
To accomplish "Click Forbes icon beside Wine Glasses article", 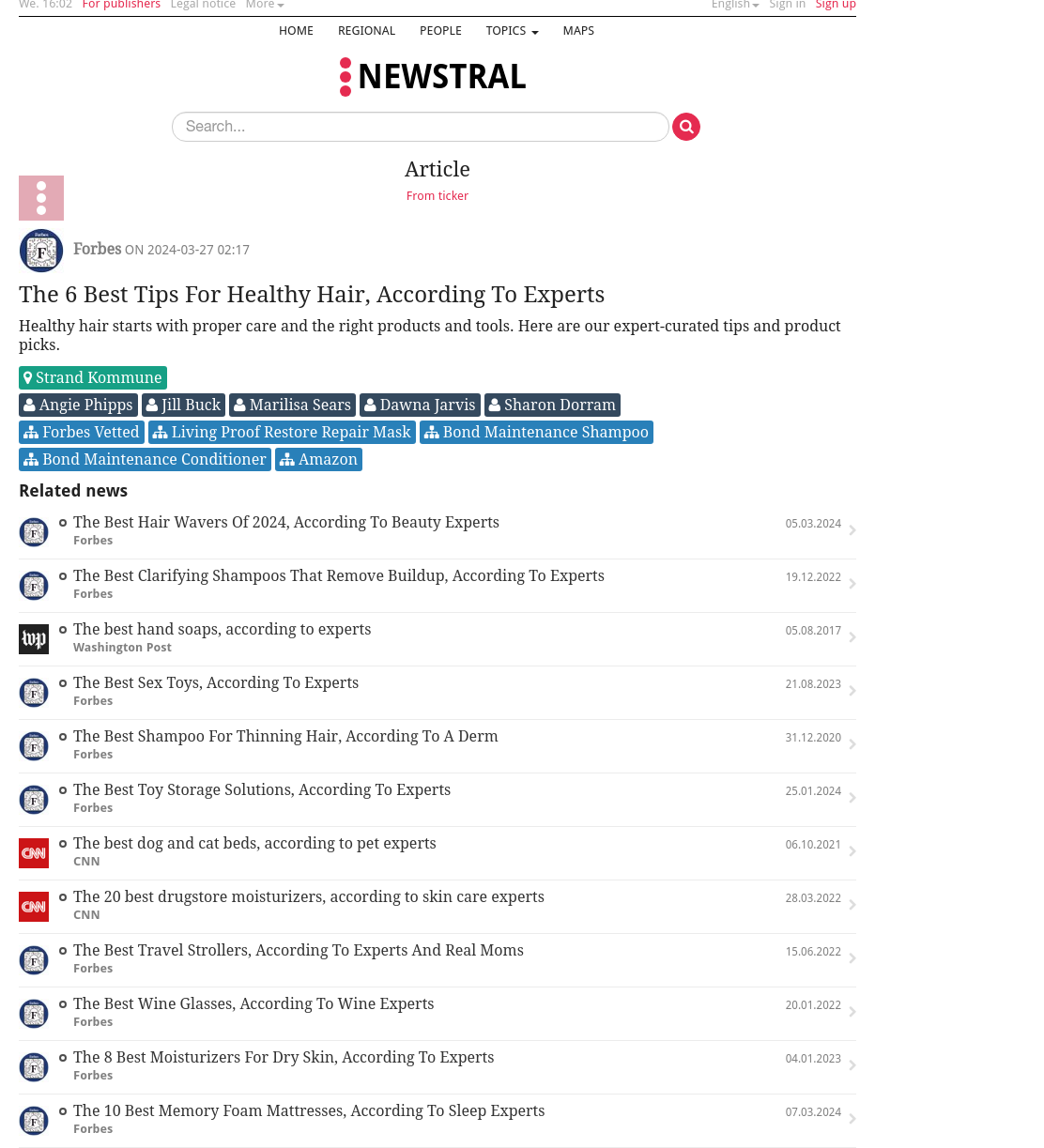I will pyautogui.click(x=34, y=1014).
